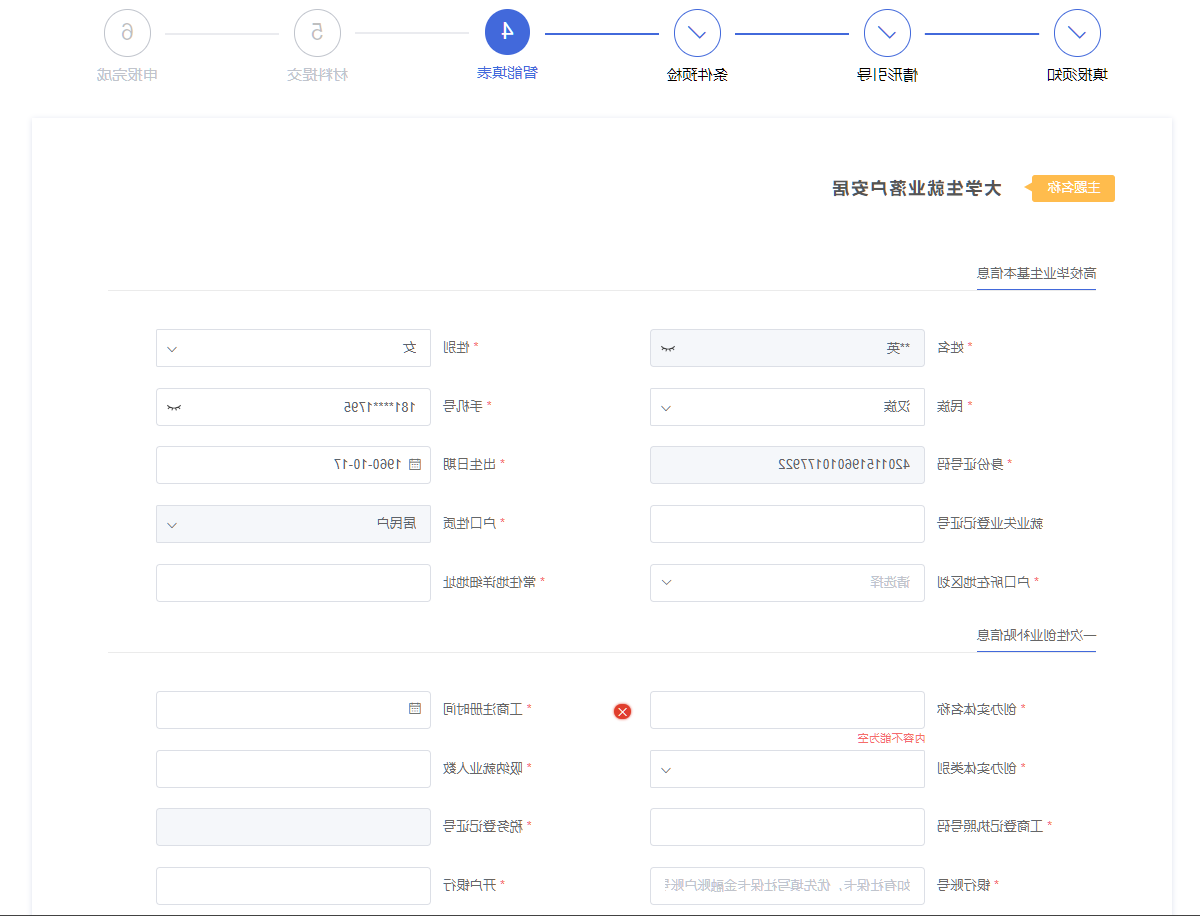Click the 条件预检 step label
Viewport: 1200px width, 916px height.
coord(697,75)
